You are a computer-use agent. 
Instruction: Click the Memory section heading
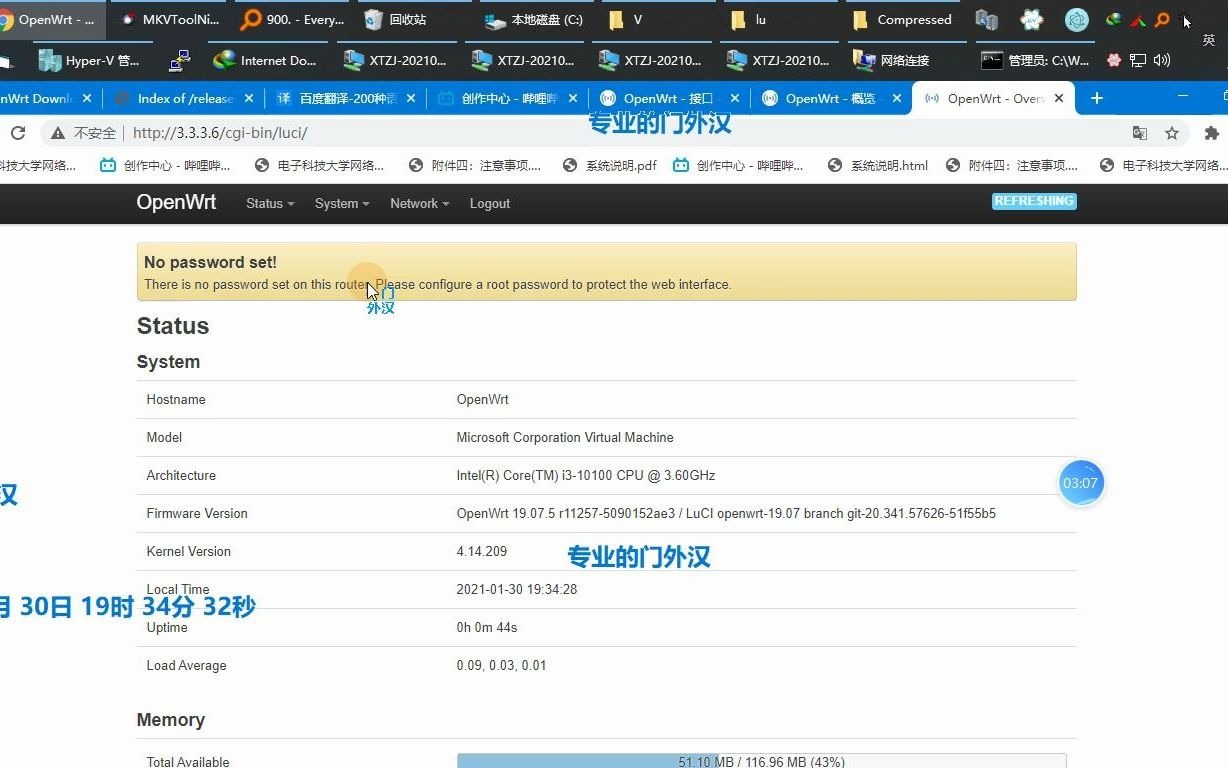point(171,720)
